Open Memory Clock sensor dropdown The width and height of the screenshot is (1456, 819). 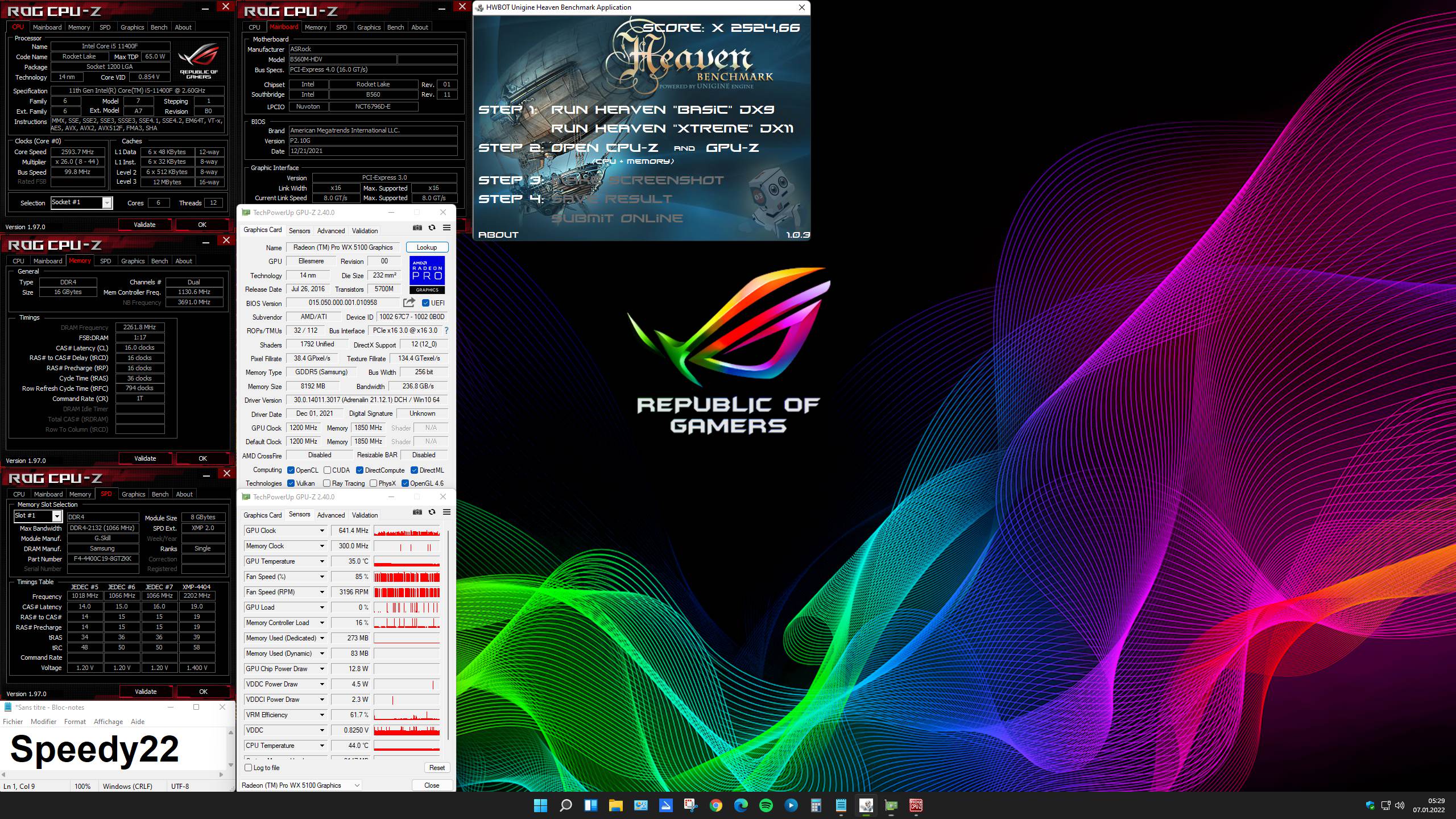tap(322, 546)
